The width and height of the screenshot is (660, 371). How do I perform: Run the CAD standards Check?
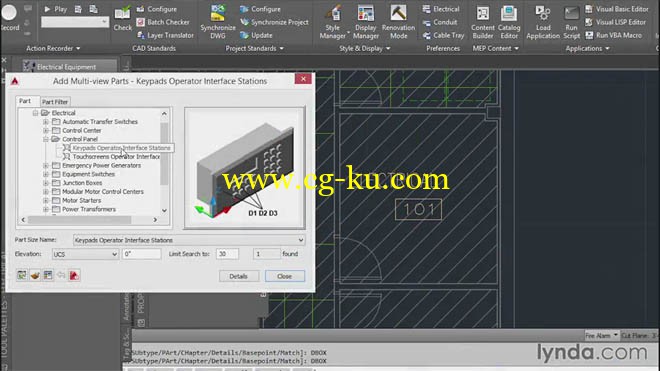[x=122, y=19]
